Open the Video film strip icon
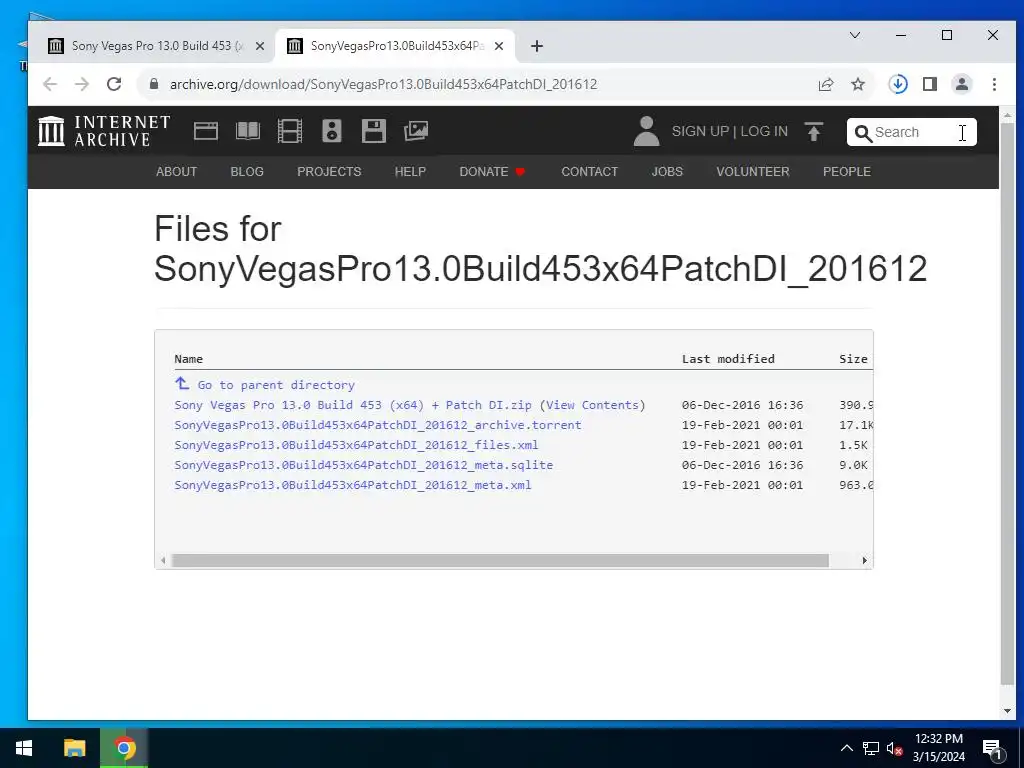 (289, 131)
